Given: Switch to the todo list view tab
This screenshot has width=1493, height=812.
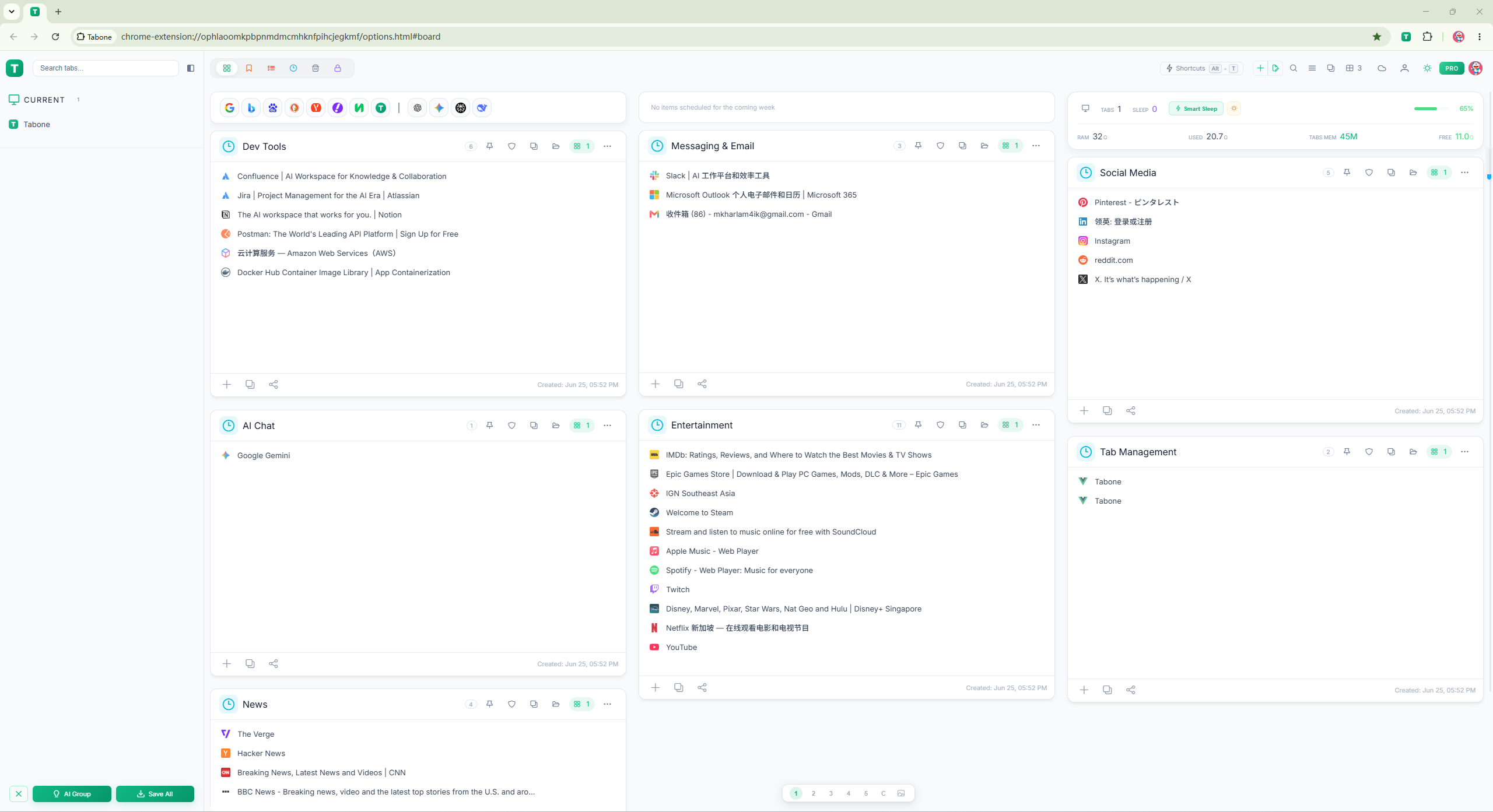Looking at the screenshot, I should coord(271,68).
